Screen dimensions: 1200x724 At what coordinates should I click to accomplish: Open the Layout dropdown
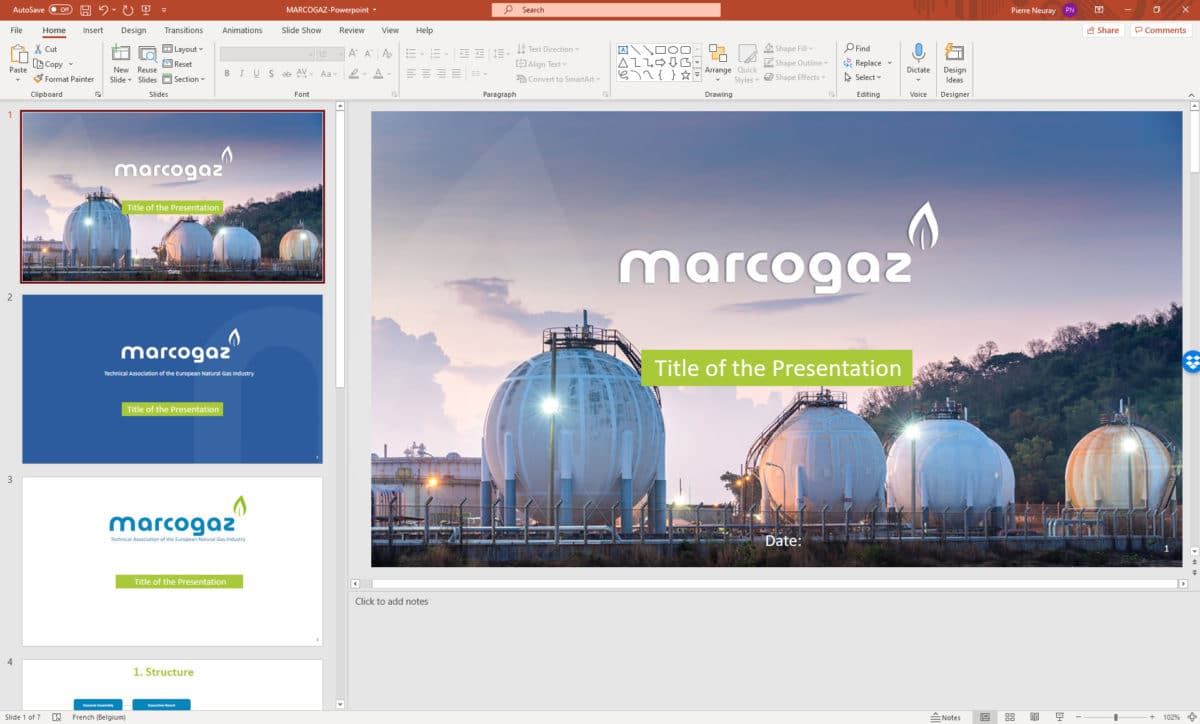(x=182, y=49)
